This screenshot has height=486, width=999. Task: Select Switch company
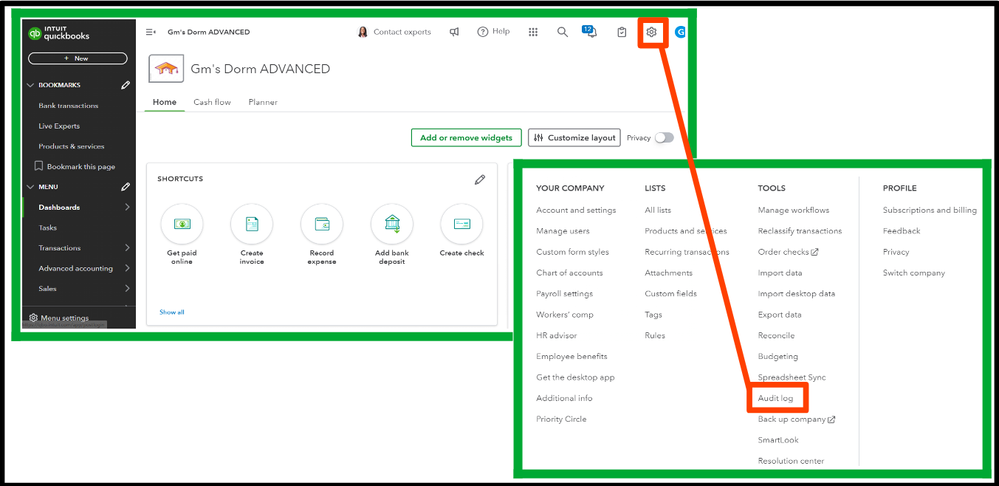[x=914, y=273]
